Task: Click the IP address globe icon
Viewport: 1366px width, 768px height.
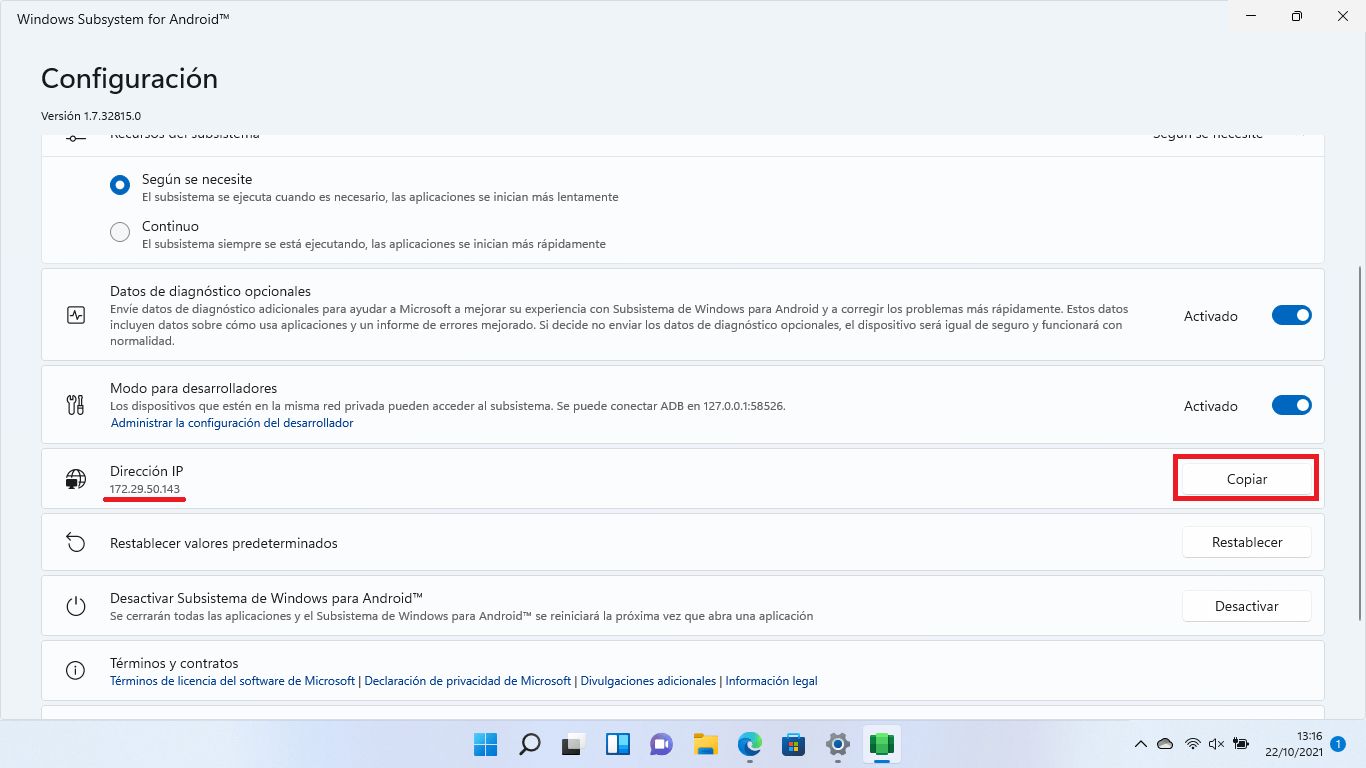Action: (x=76, y=479)
